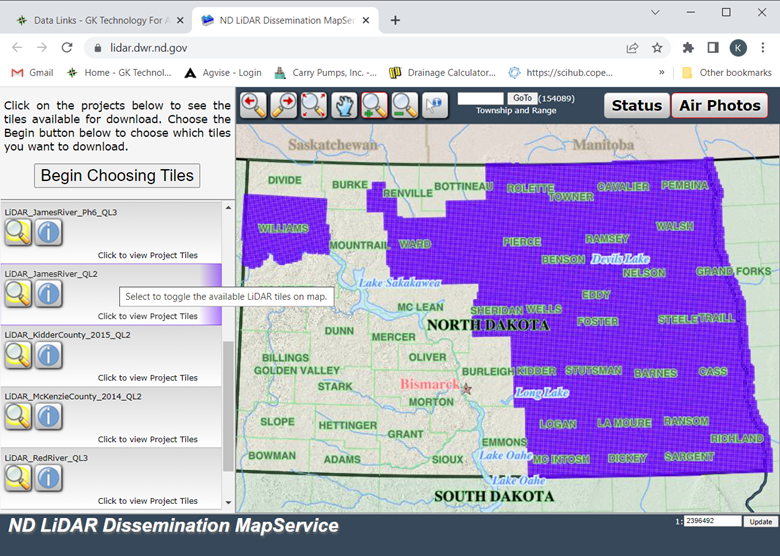Screen dimensions: 780x556
Task: Open info for LiDAR_JamesRiver_Ph6_QL3
Action: click(x=48, y=232)
